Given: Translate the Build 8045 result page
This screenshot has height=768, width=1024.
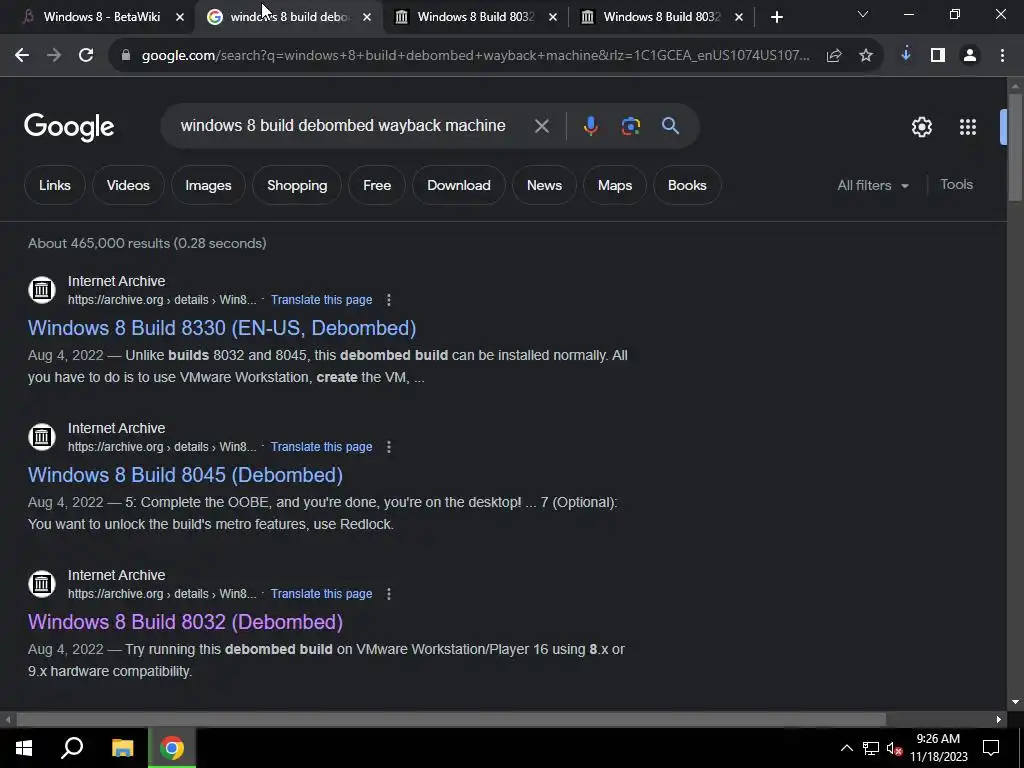Looking at the screenshot, I should pos(321,447).
